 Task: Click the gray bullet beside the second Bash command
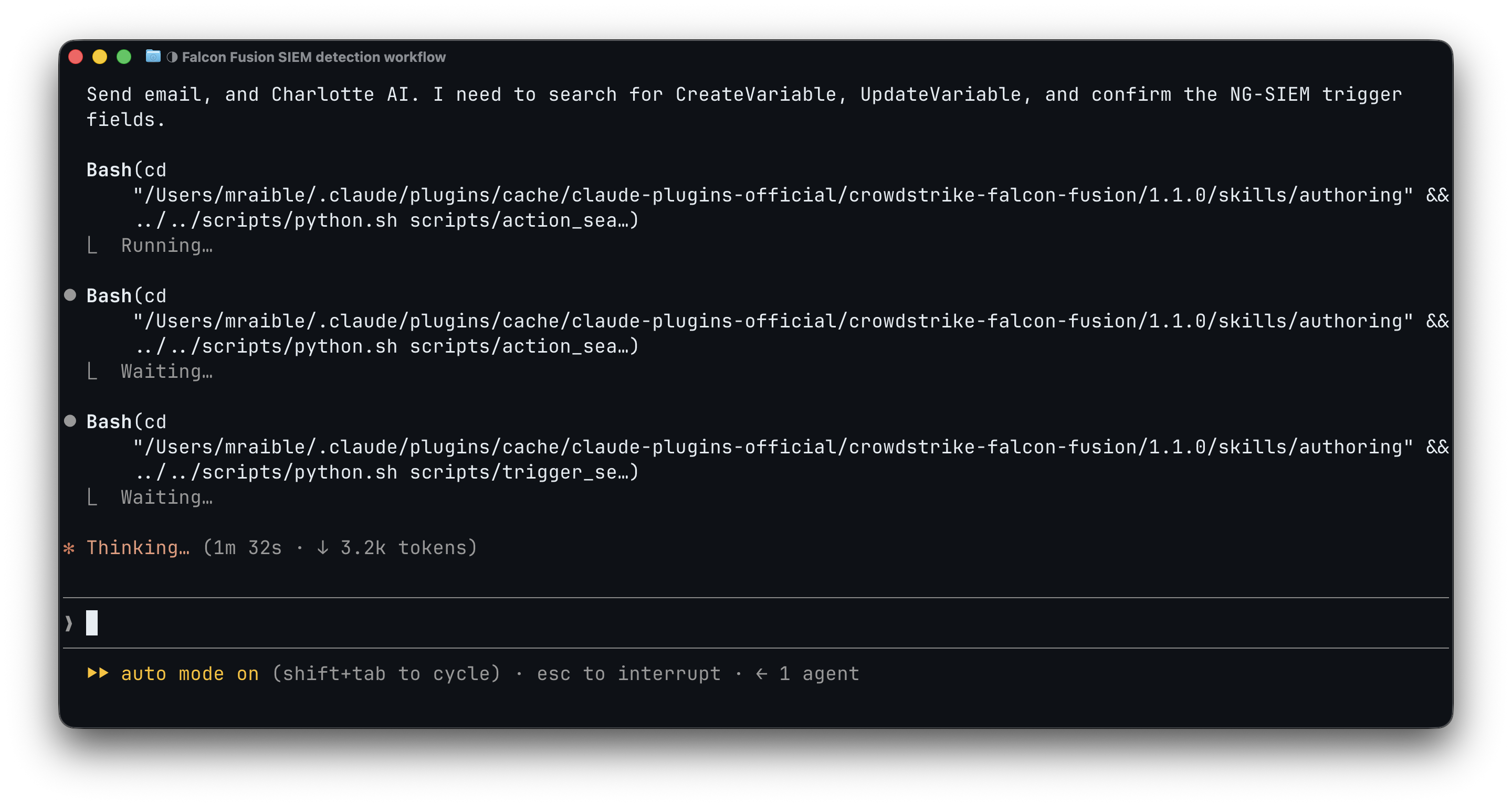tap(70, 295)
